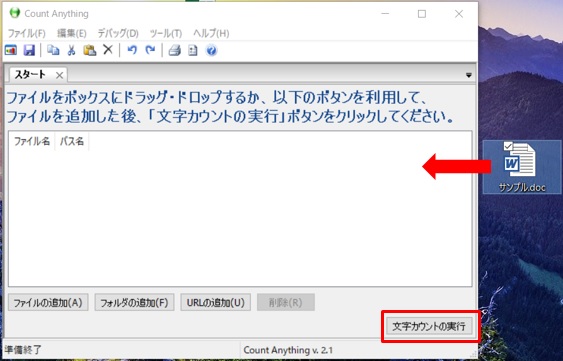Close the Count Anything window
563x361 pixels.
click(x=459, y=14)
